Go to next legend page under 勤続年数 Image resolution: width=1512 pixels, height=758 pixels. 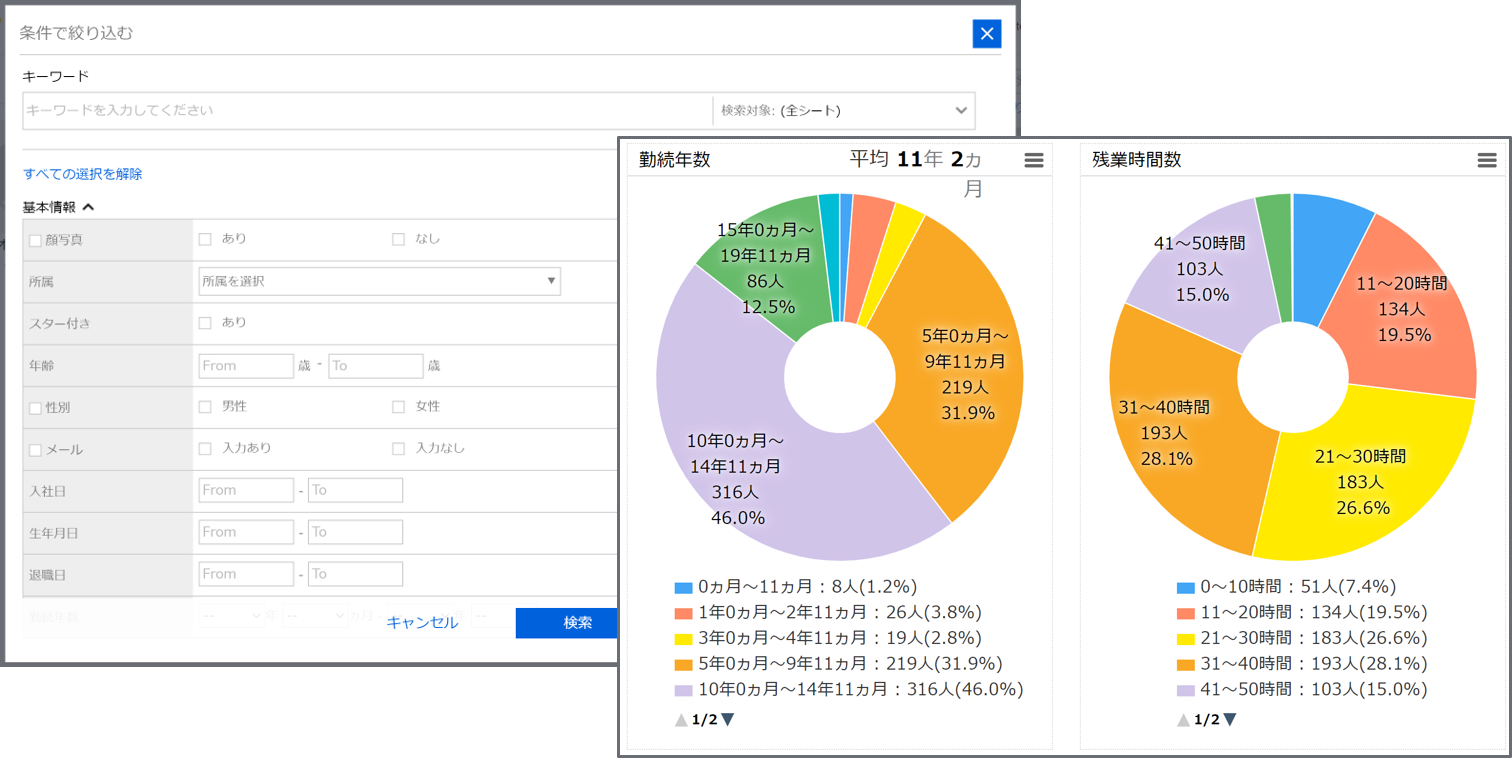coord(728,719)
